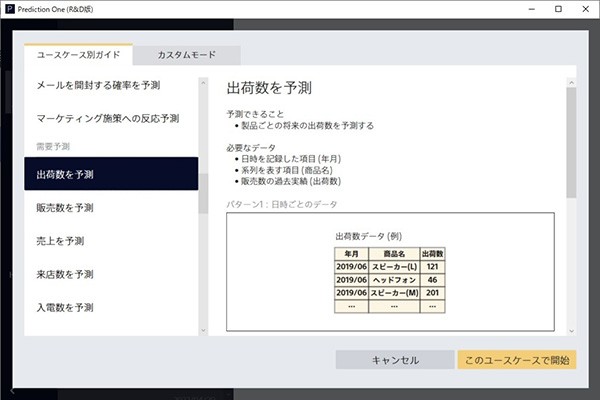This screenshot has width=600, height=400.
Task: Start with このユースケースで開始 button
Action: point(517,360)
